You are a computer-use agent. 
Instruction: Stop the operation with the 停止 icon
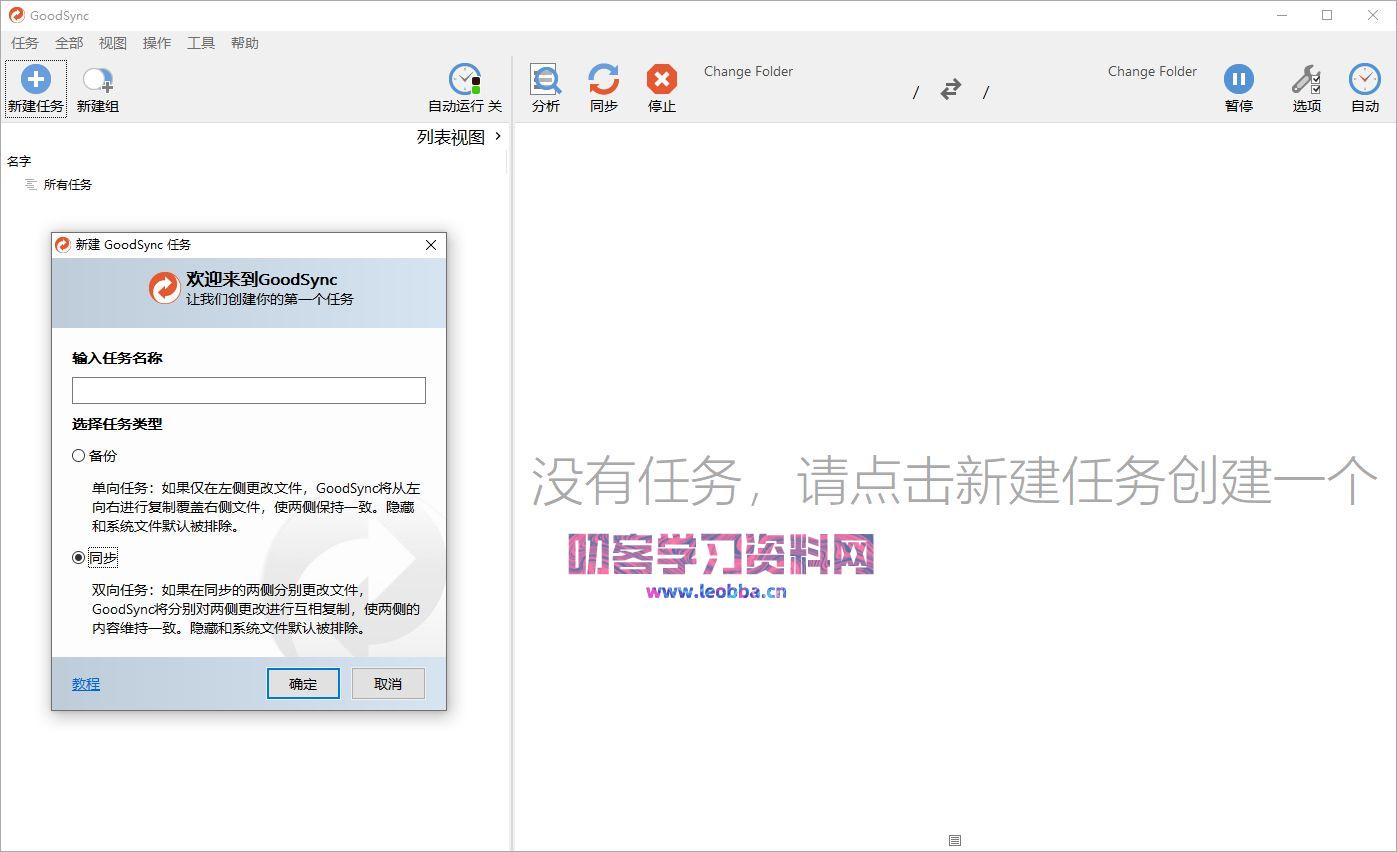coord(661,87)
